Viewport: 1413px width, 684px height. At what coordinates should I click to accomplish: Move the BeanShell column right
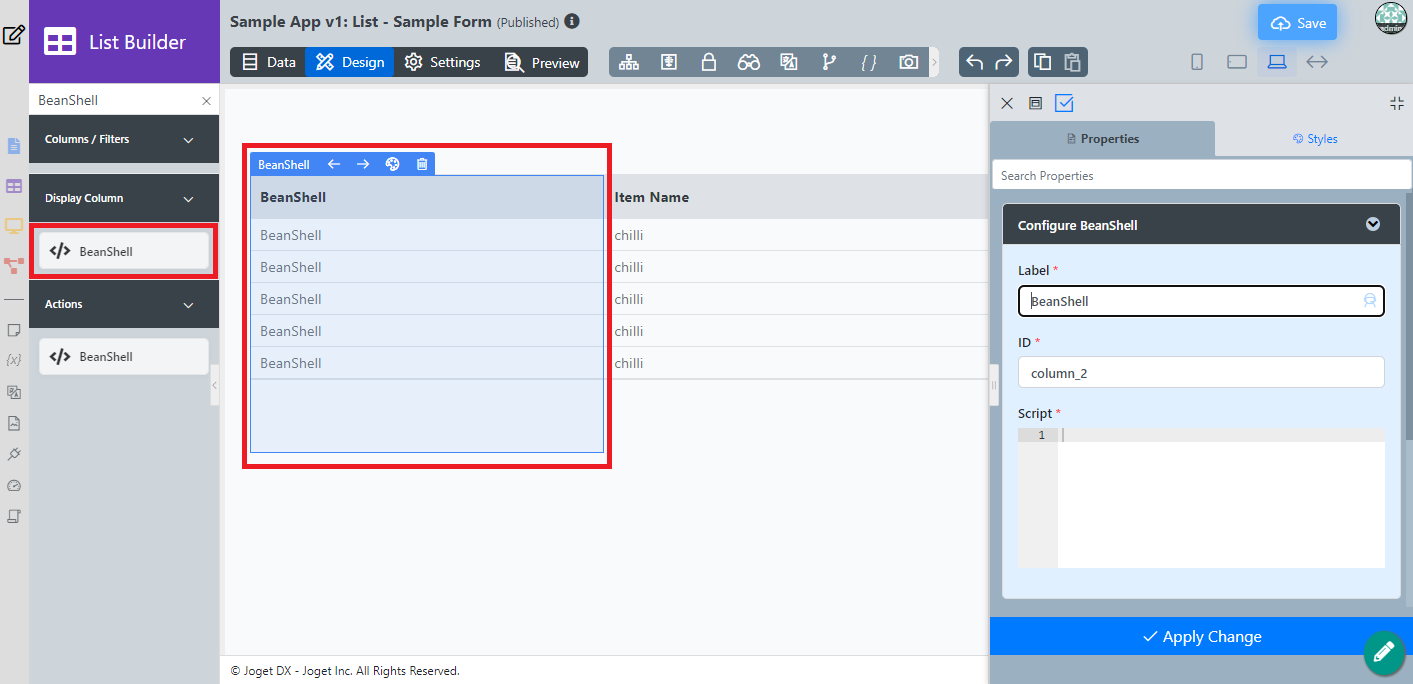(x=363, y=164)
